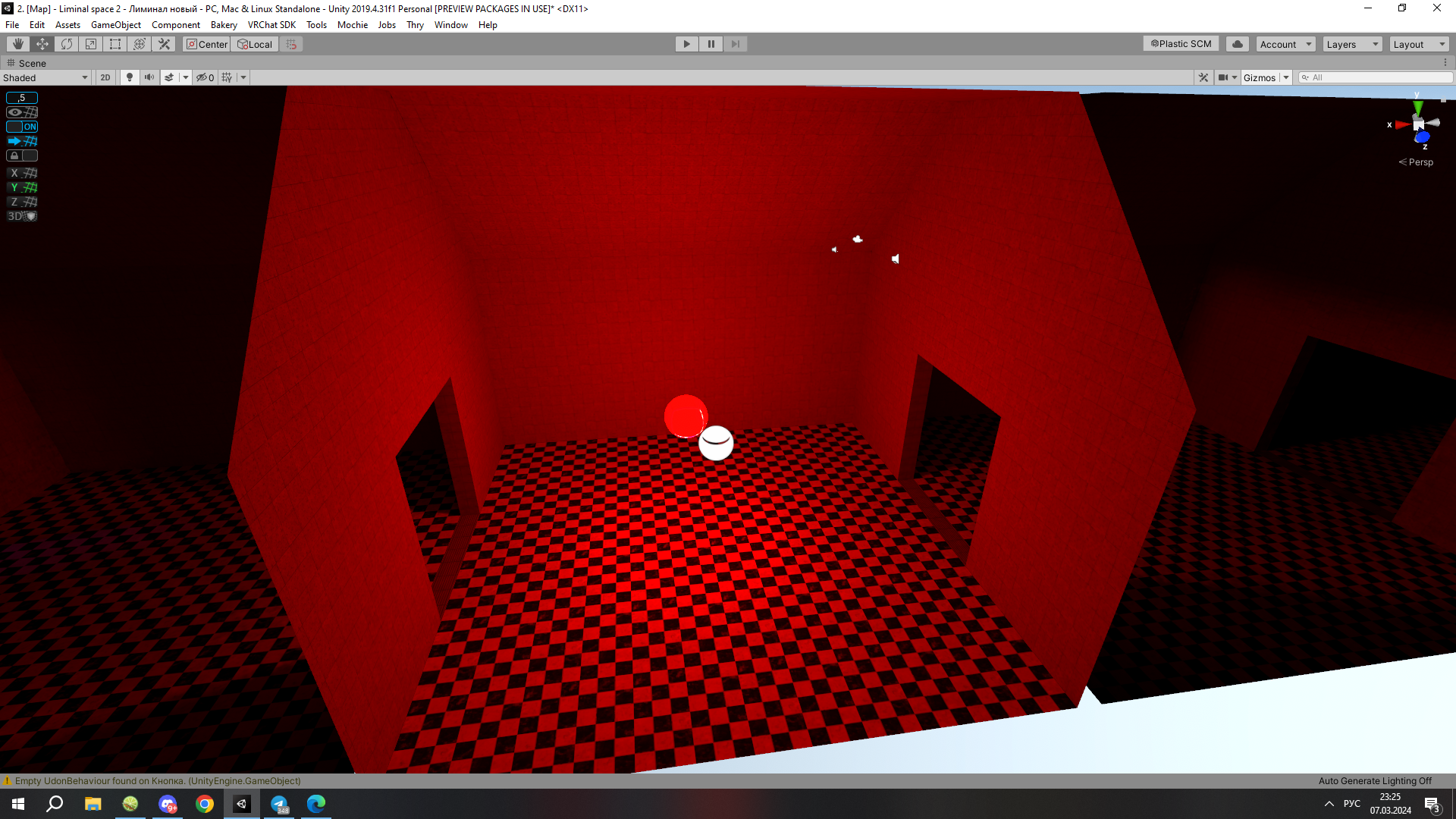
Task: Select the Hand tool
Action: tap(18, 44)
